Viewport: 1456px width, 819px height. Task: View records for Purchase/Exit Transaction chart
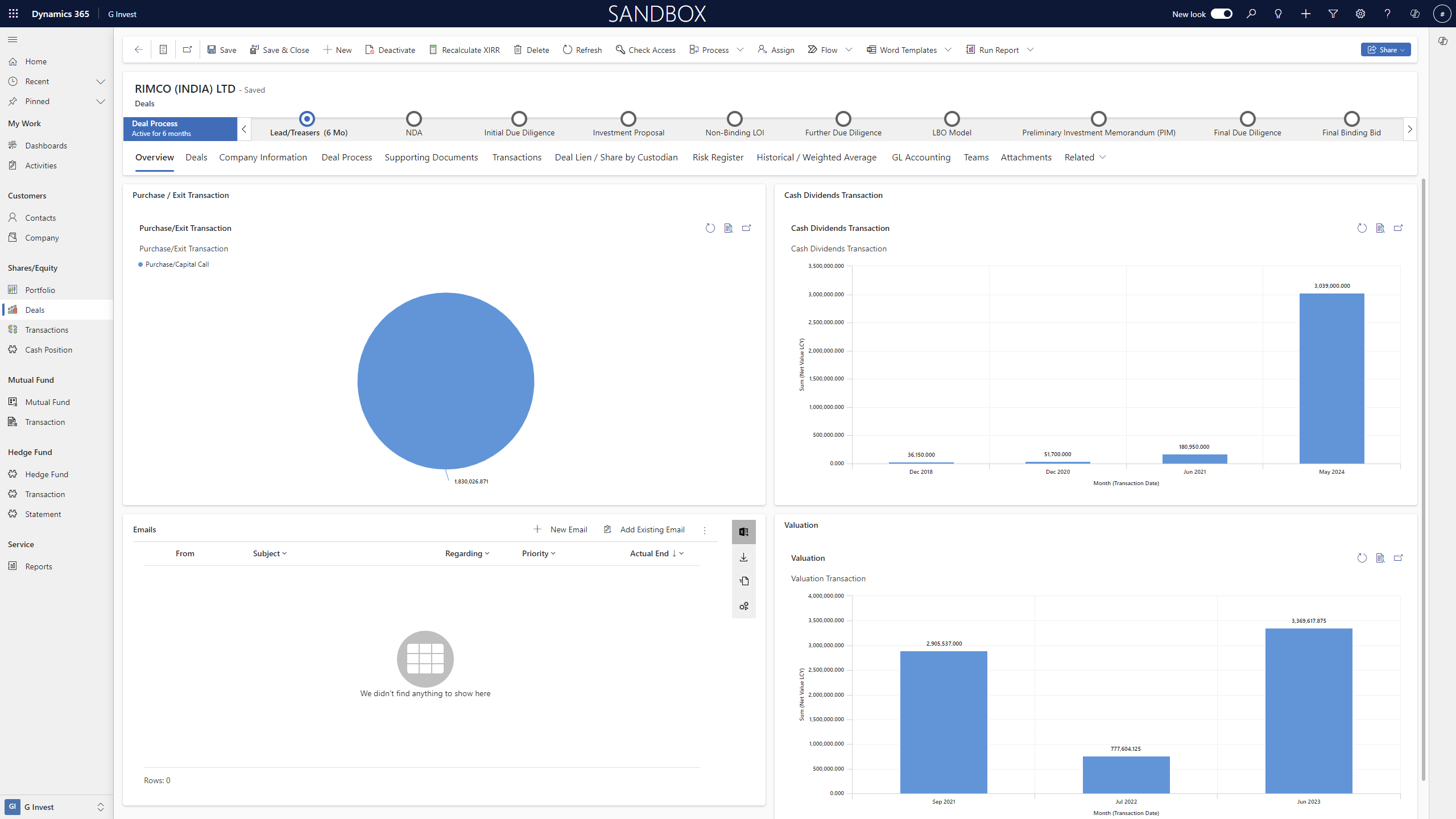[x=728, y=228]
